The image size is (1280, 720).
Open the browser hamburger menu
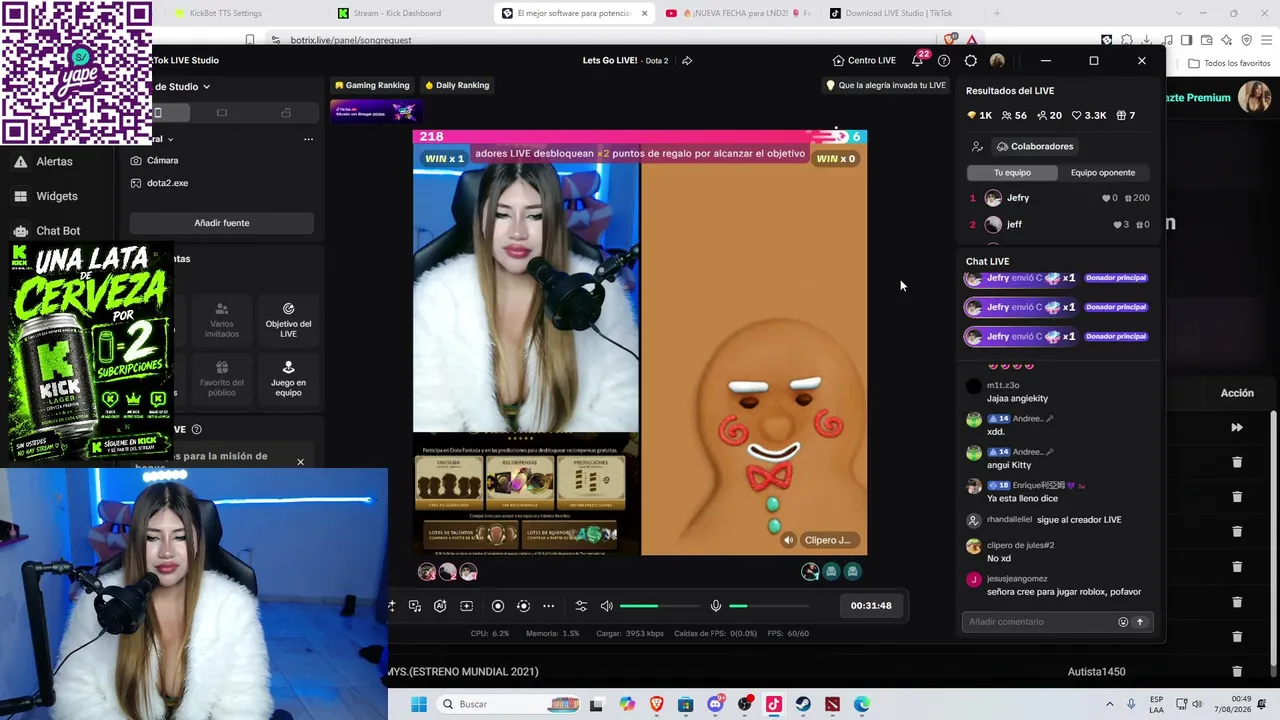coord(1267,40)
